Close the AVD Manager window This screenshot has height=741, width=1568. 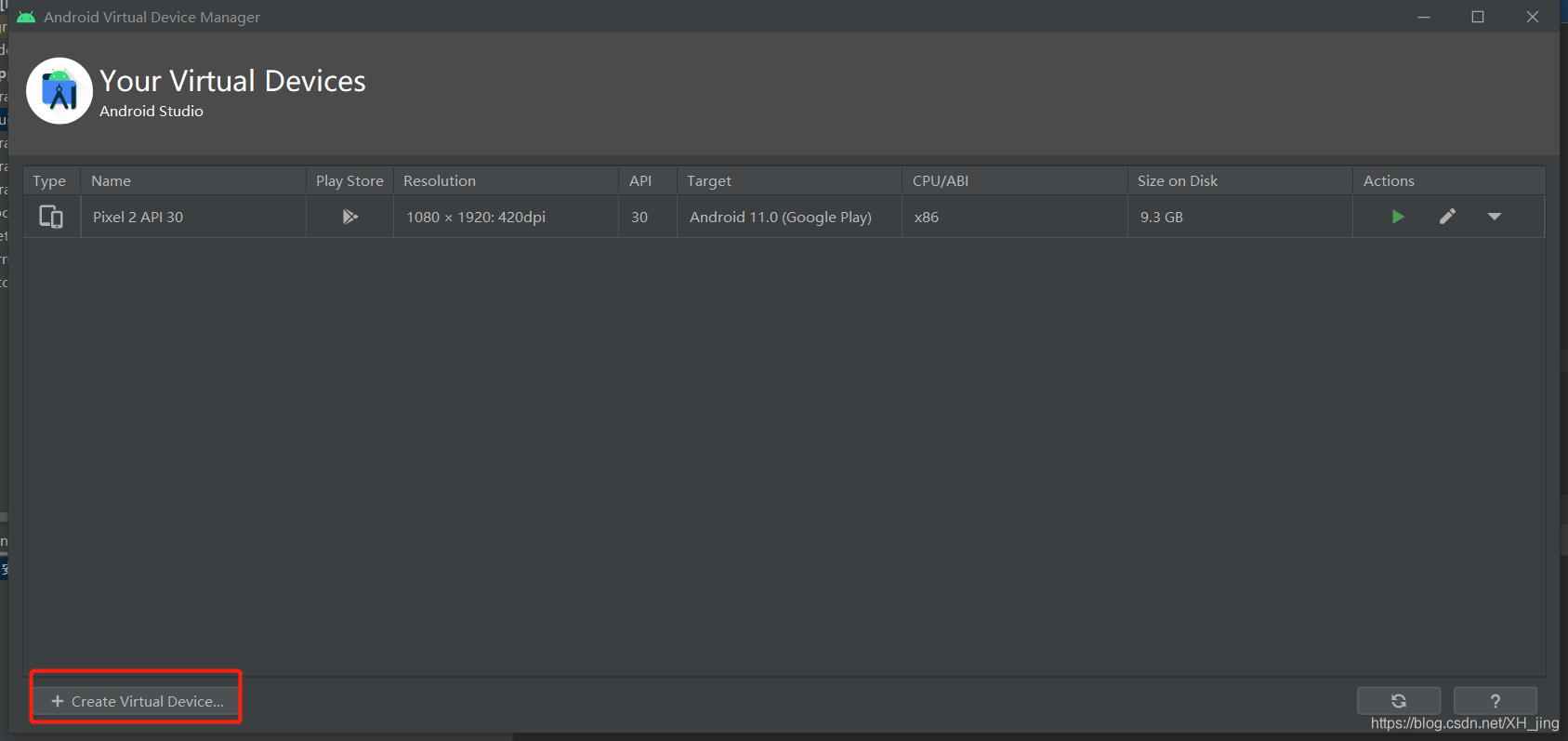1533,17
